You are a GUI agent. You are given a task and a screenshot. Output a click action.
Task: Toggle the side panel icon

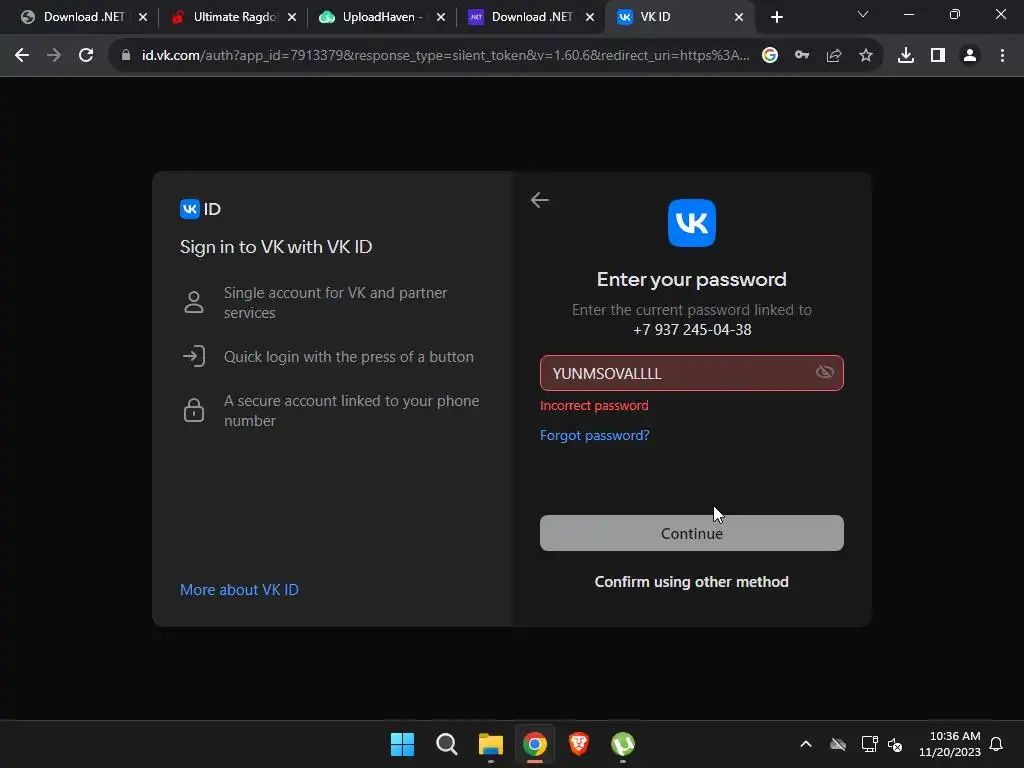(938, 56)
